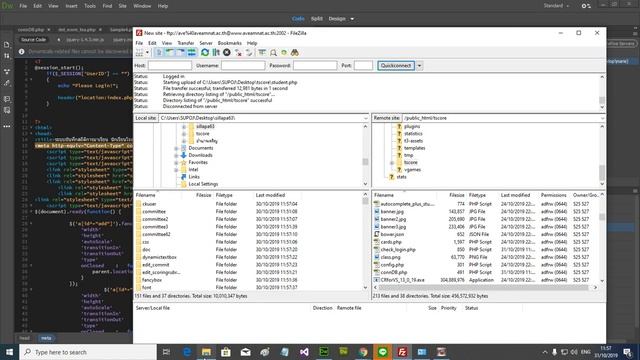Cancel current operation with black X icon

point(227,53)
